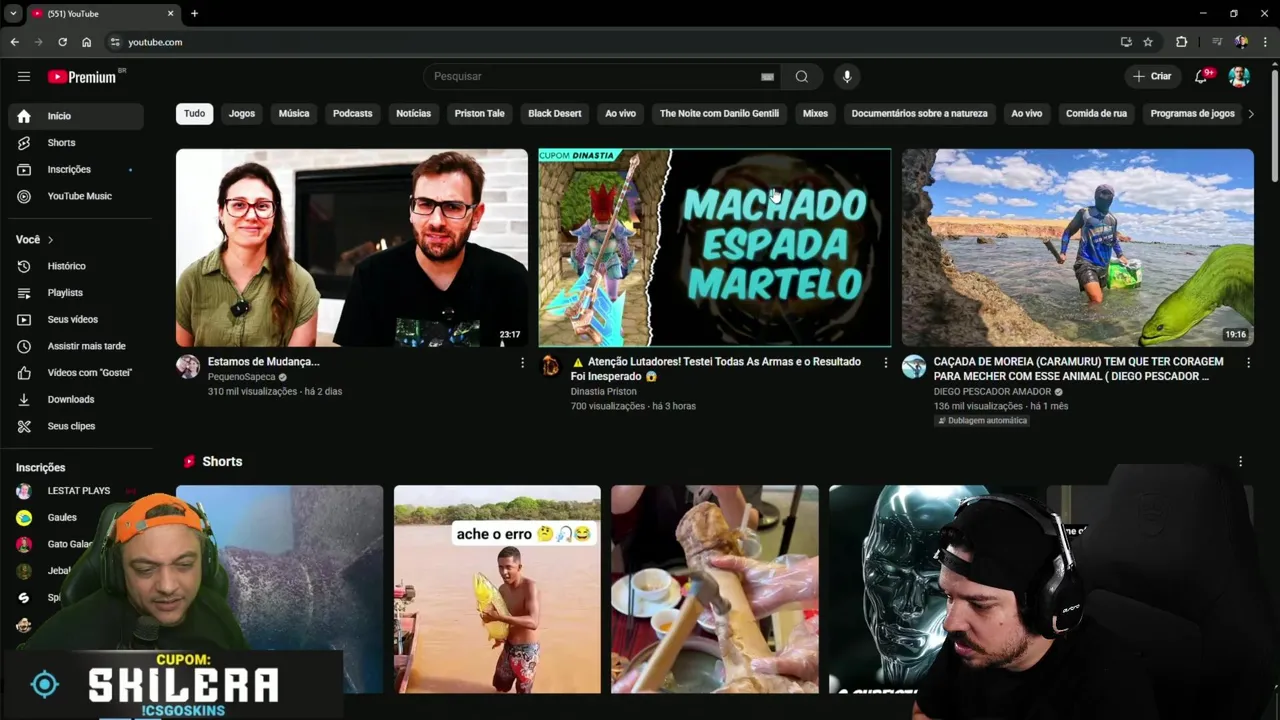Viewport: 1280px width, 720px height.
Task: Select the Notícias filter chip
Action: [x=413, y=114]
